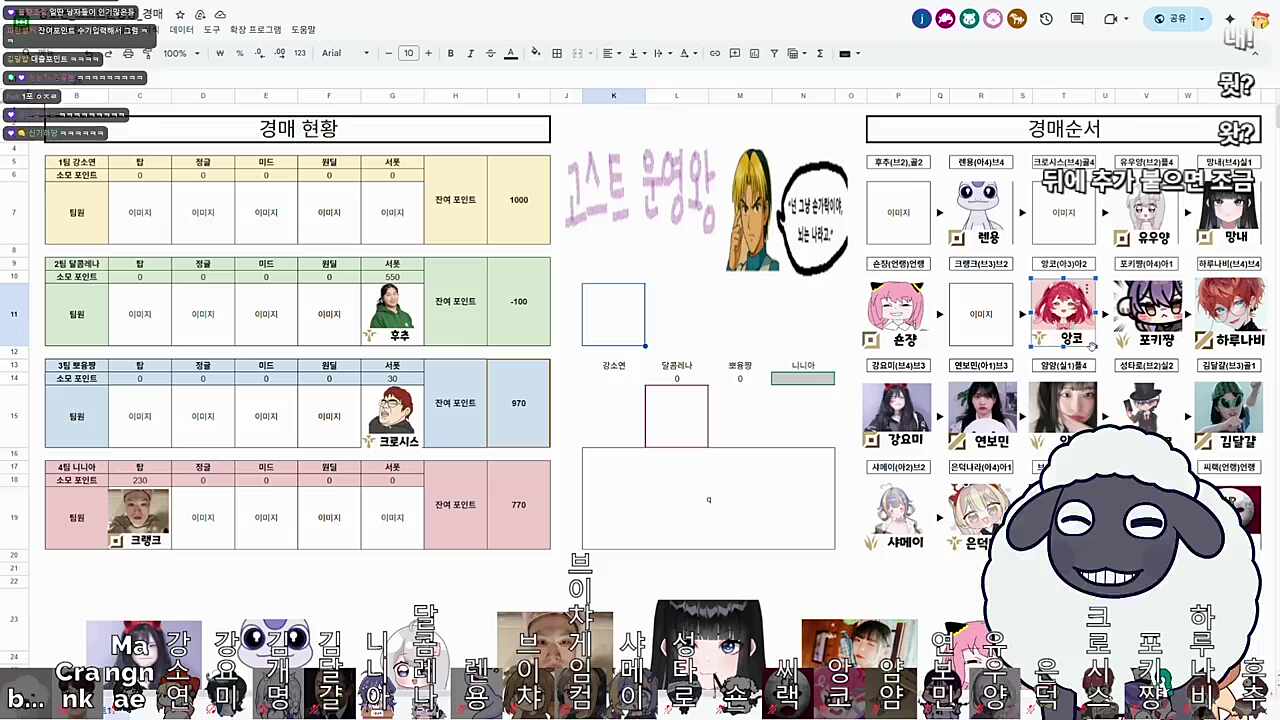This screenshot has width=1280, height=720.
Task: Open the Arial font dropdown
Action: pos(345,53)
